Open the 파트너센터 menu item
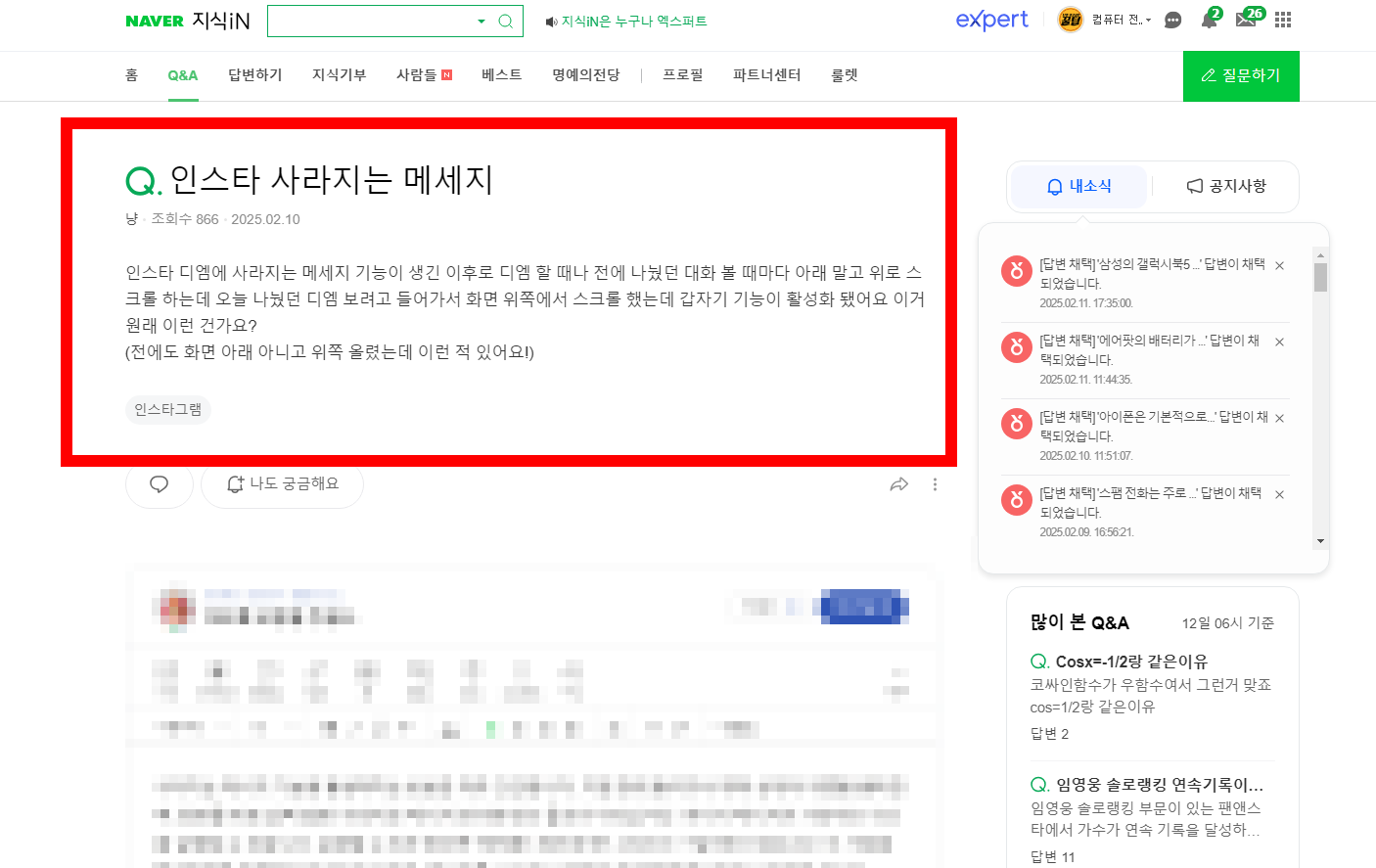 coord(767,75)
